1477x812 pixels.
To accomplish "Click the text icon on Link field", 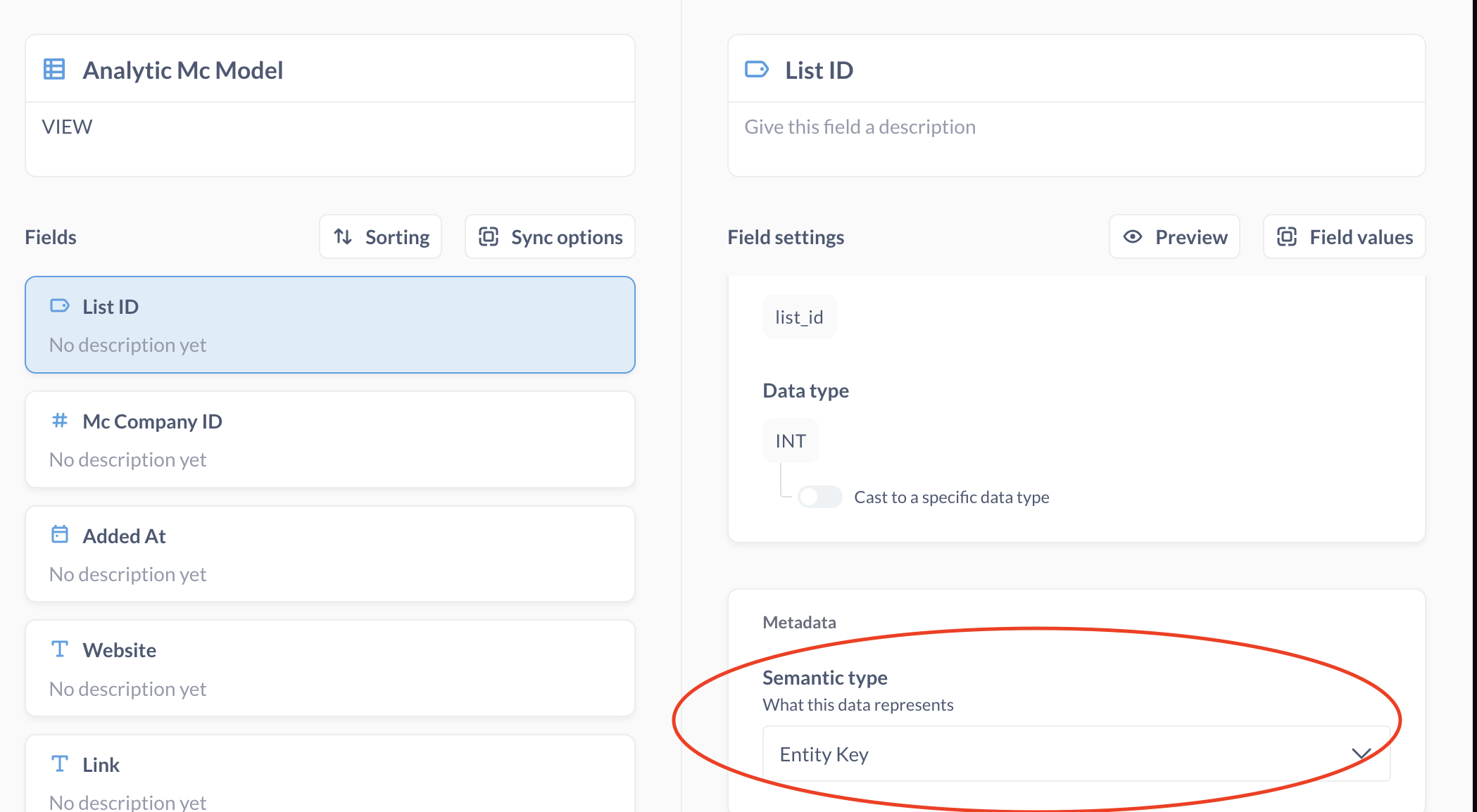I will pyautogui.click(x=60, y=763).
